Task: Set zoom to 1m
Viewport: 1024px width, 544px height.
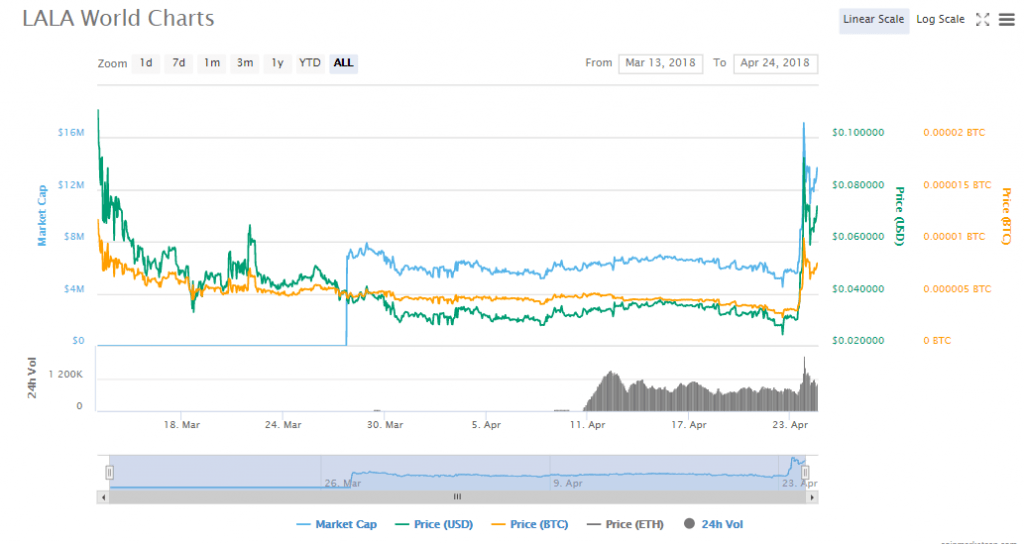Action: pos(212,63)
